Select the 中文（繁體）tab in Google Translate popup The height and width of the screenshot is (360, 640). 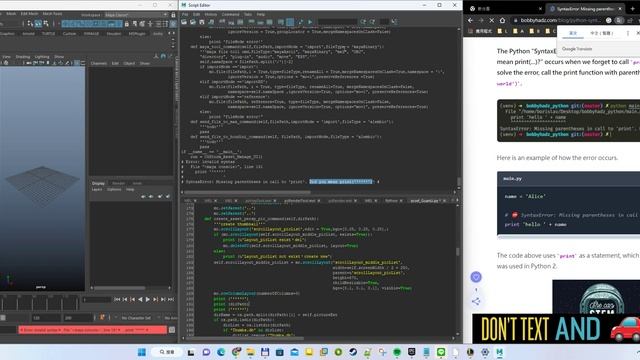click(601, 33)
